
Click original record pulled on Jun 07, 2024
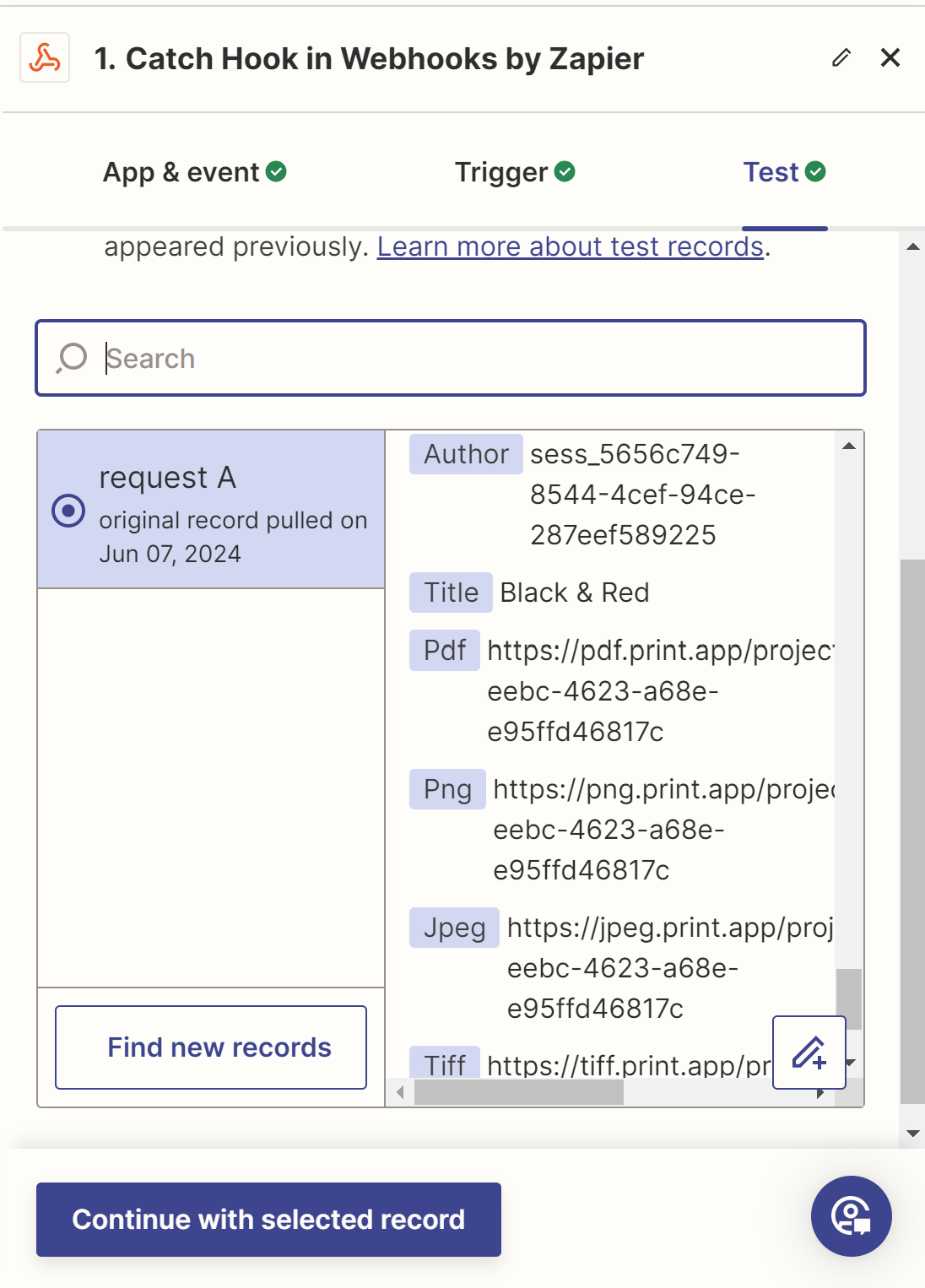coord(233,537)
